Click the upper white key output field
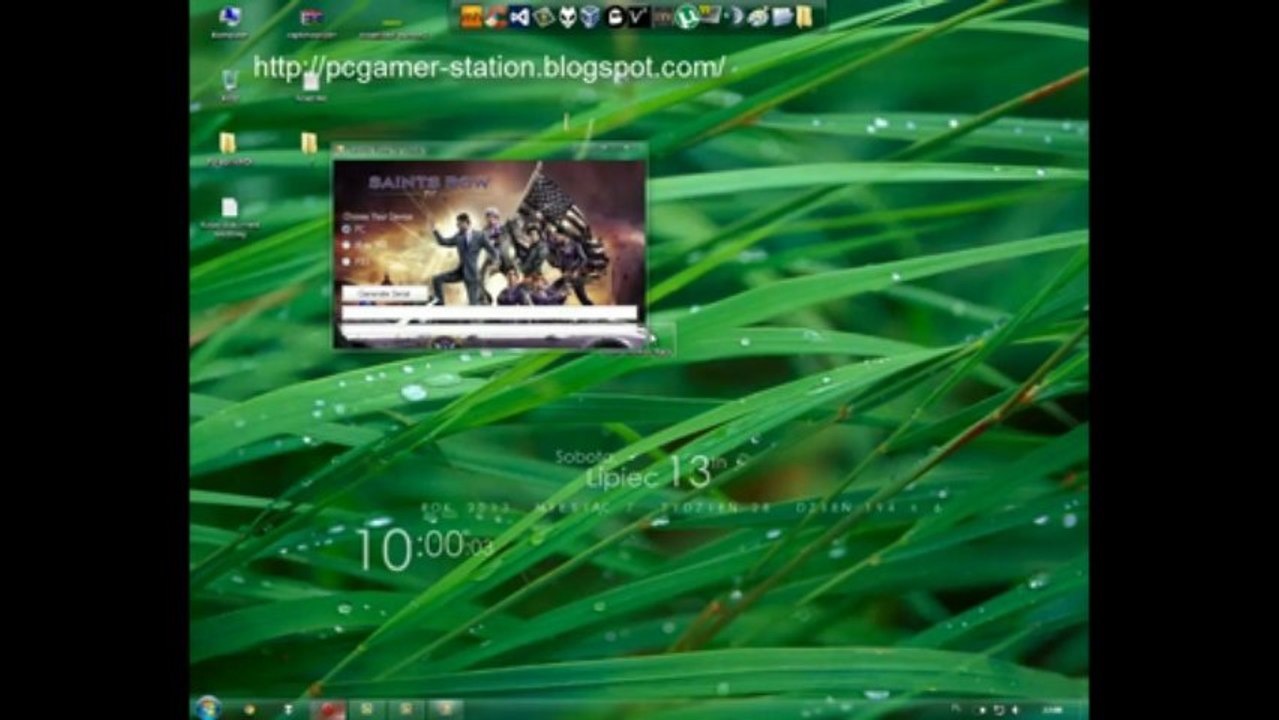The height and width of the screenshot is (720, 1279). click(x=489, y=312)
